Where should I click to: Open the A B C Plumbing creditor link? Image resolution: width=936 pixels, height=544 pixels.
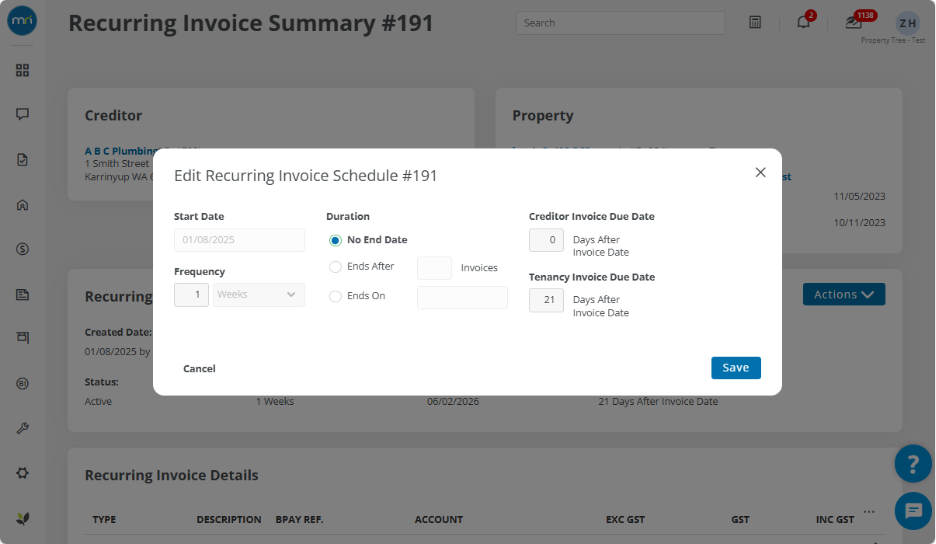[119, 151]
